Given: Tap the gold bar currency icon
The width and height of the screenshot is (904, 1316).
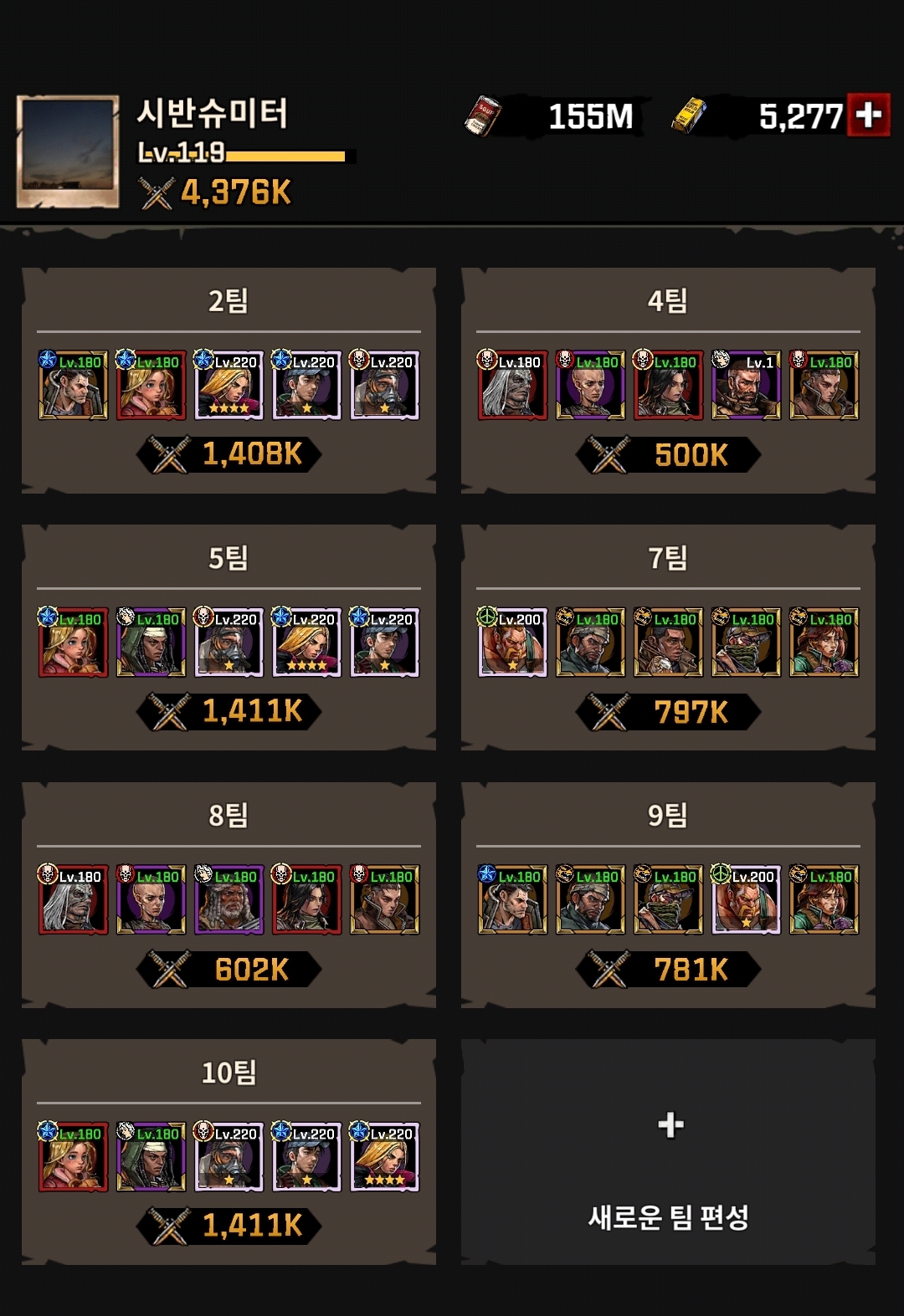Looking at the screenshot, I should coord(689,115).
